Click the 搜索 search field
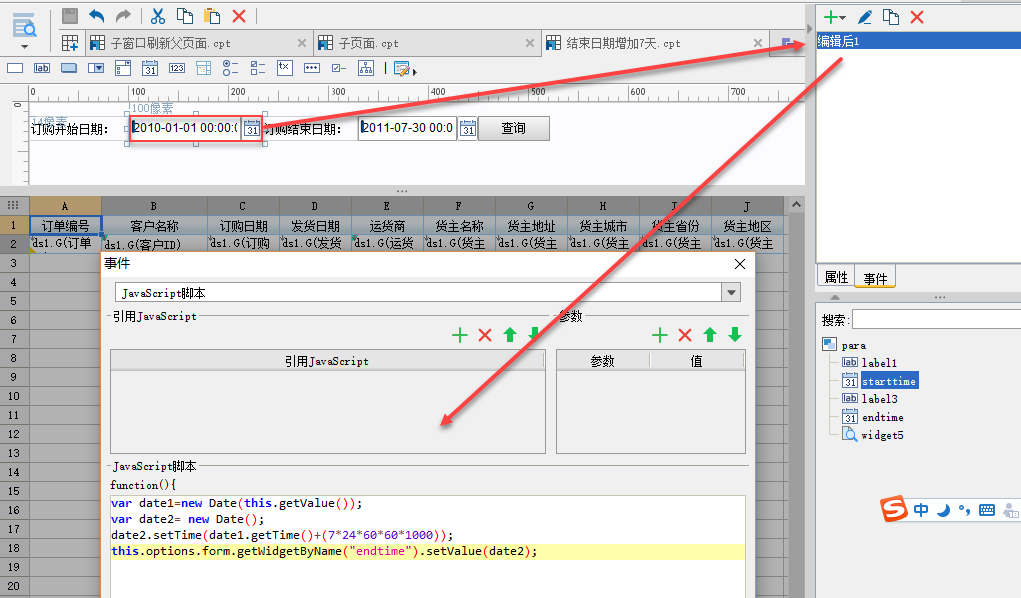This screenshot has height=598, width=1021. 936,319
